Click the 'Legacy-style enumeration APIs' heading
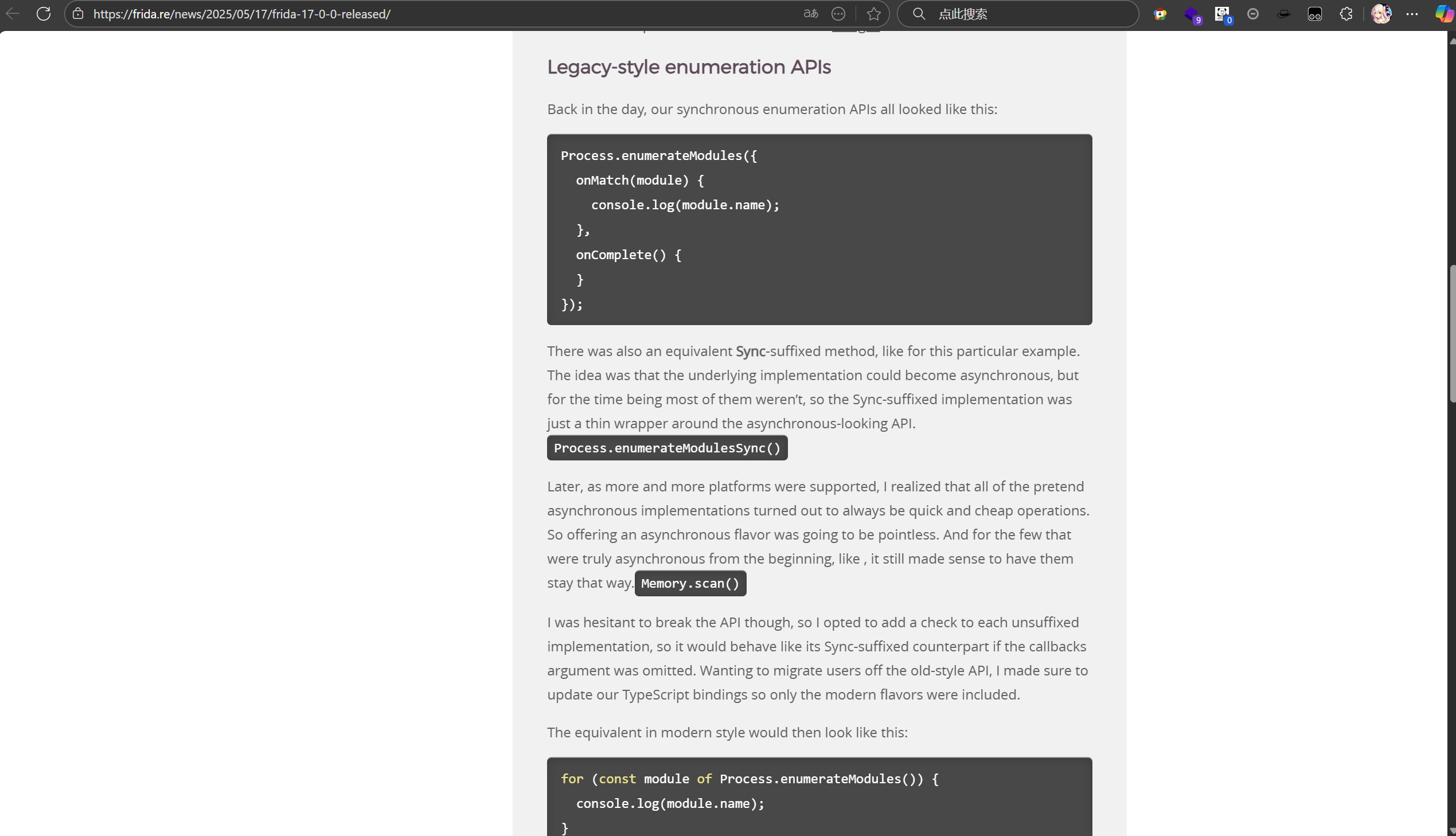Viewport: 1456px width, 836px height. point(688,67)
